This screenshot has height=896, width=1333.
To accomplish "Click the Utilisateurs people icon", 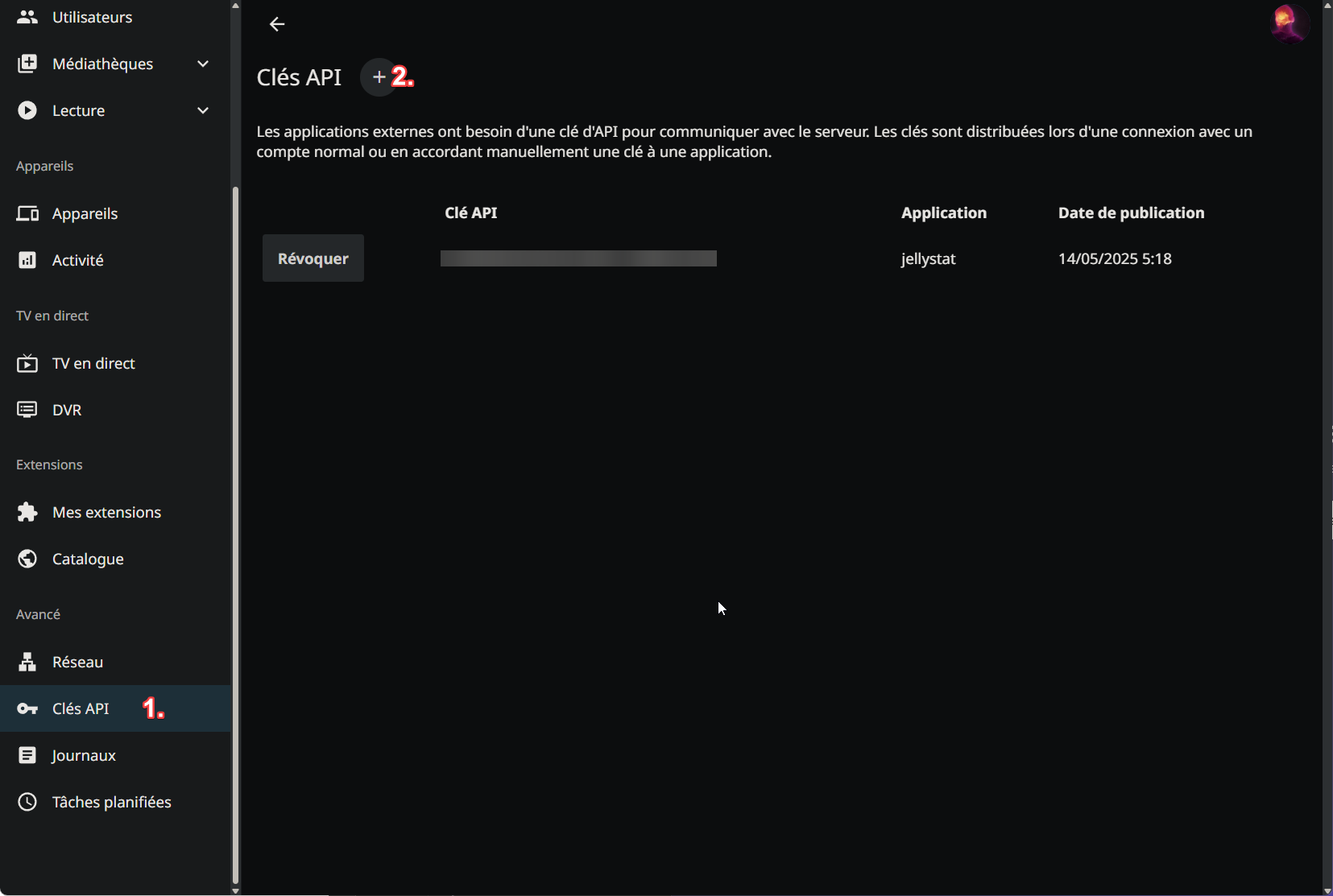I will (x=27, y=17).
